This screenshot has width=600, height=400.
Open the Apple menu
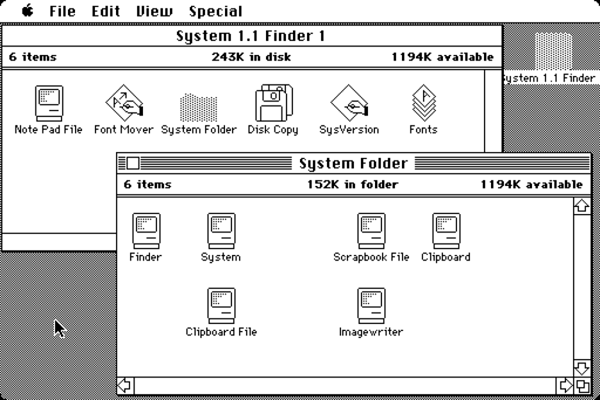(28, 11)
